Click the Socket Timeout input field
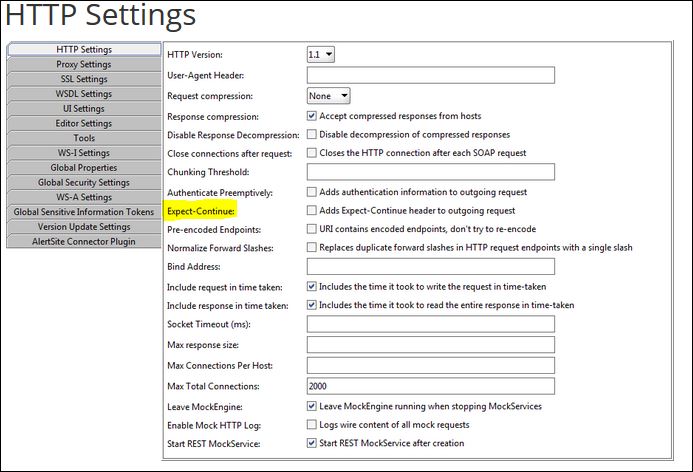The image size is (693, 472). click(x=430, y=324)
